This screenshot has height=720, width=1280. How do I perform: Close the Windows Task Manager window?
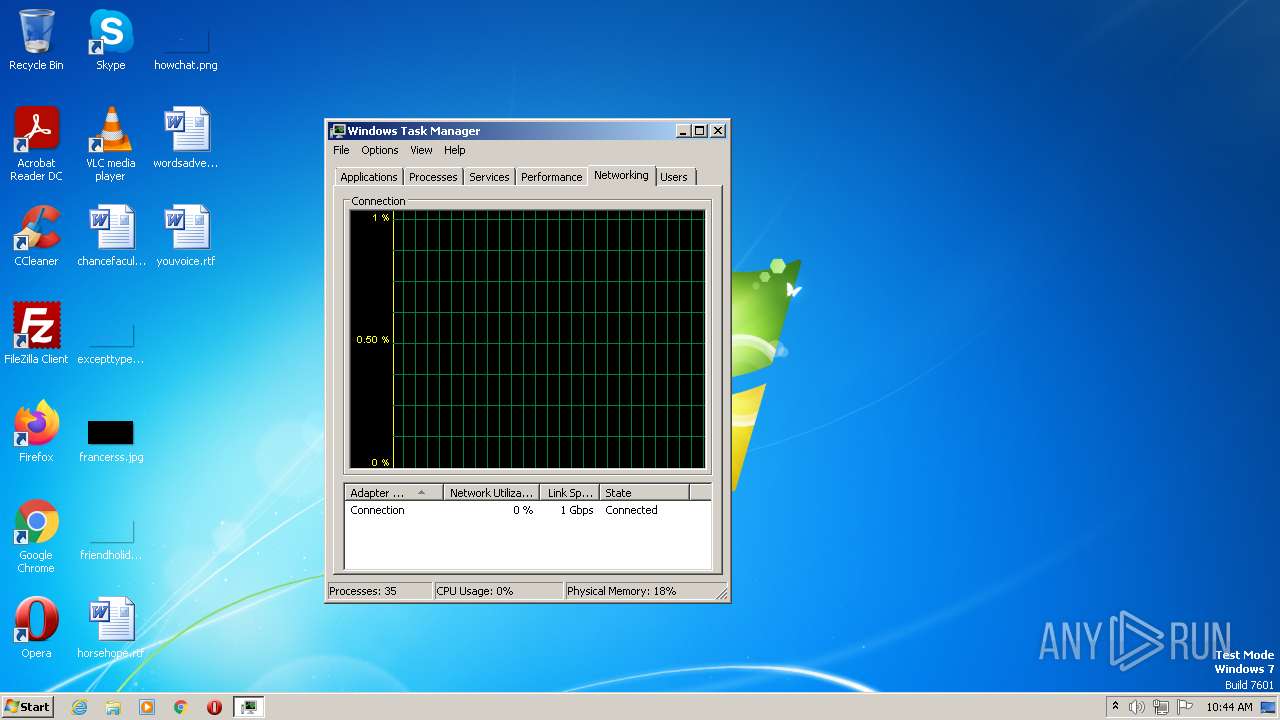718,131
